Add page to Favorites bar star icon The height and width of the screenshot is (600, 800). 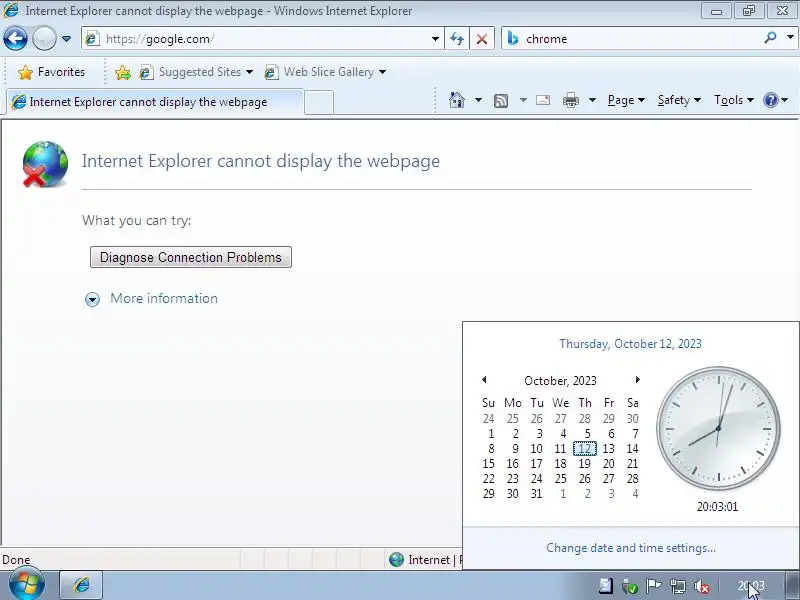[122, 72]
